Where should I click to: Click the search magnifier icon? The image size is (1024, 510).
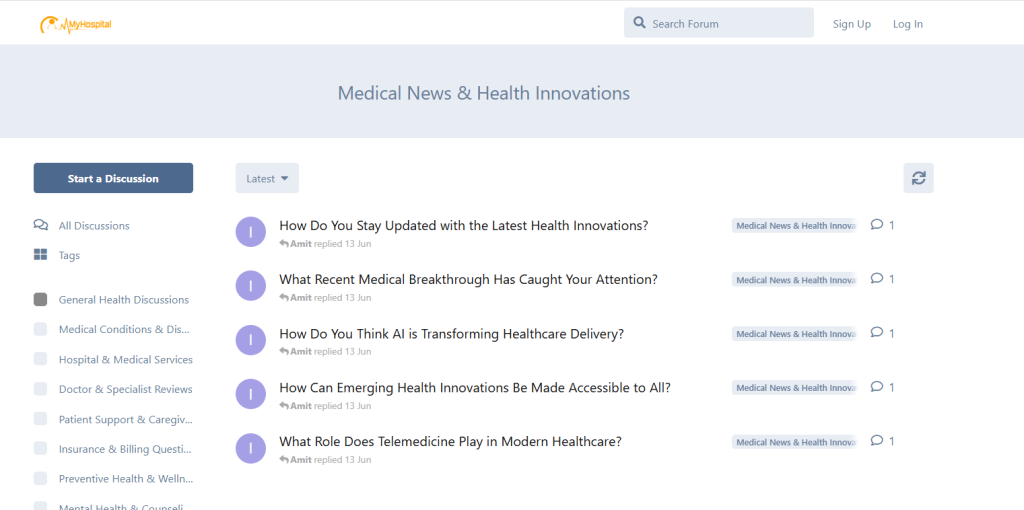click(x=640, y=23)
